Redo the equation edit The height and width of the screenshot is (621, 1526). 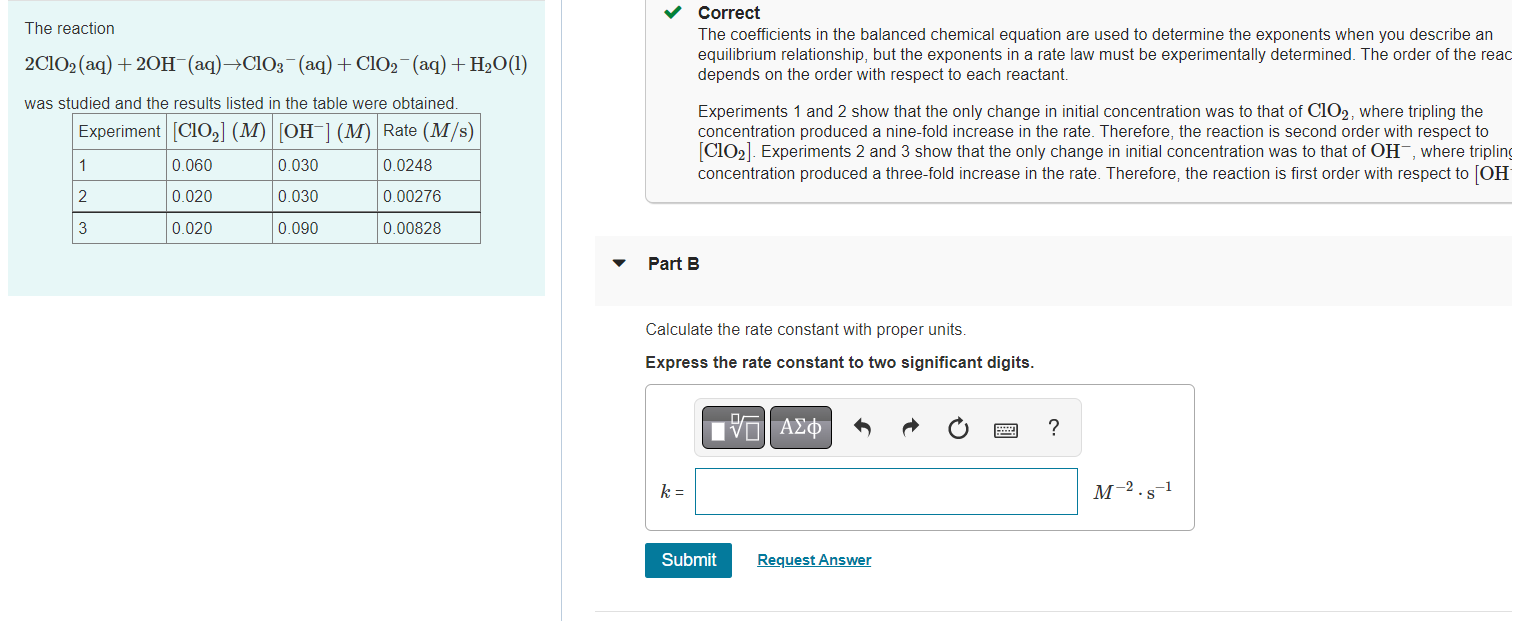click(x=909, y=427)
